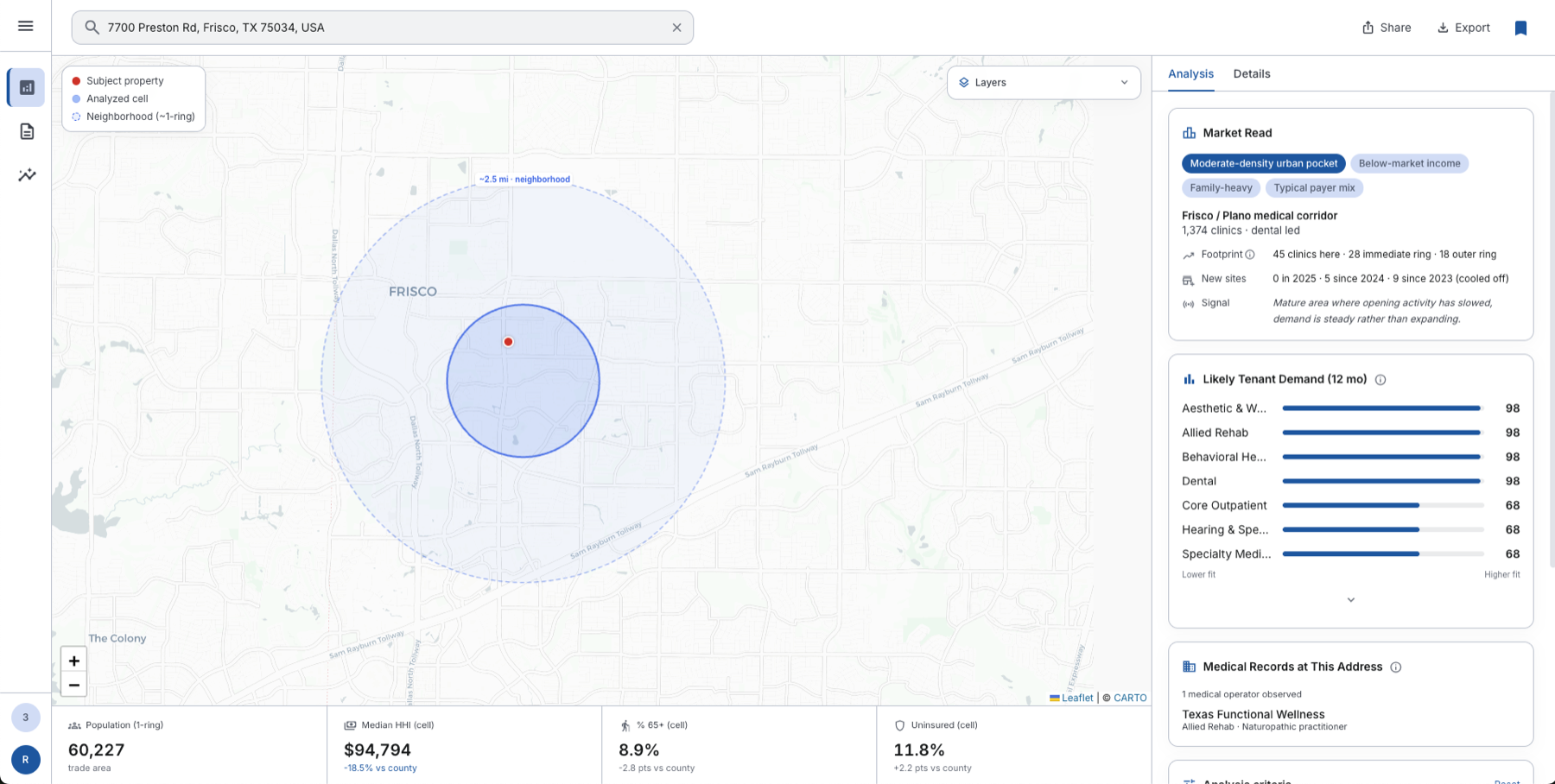
Task: Click the Share button
Action: tap(1387, 28)
